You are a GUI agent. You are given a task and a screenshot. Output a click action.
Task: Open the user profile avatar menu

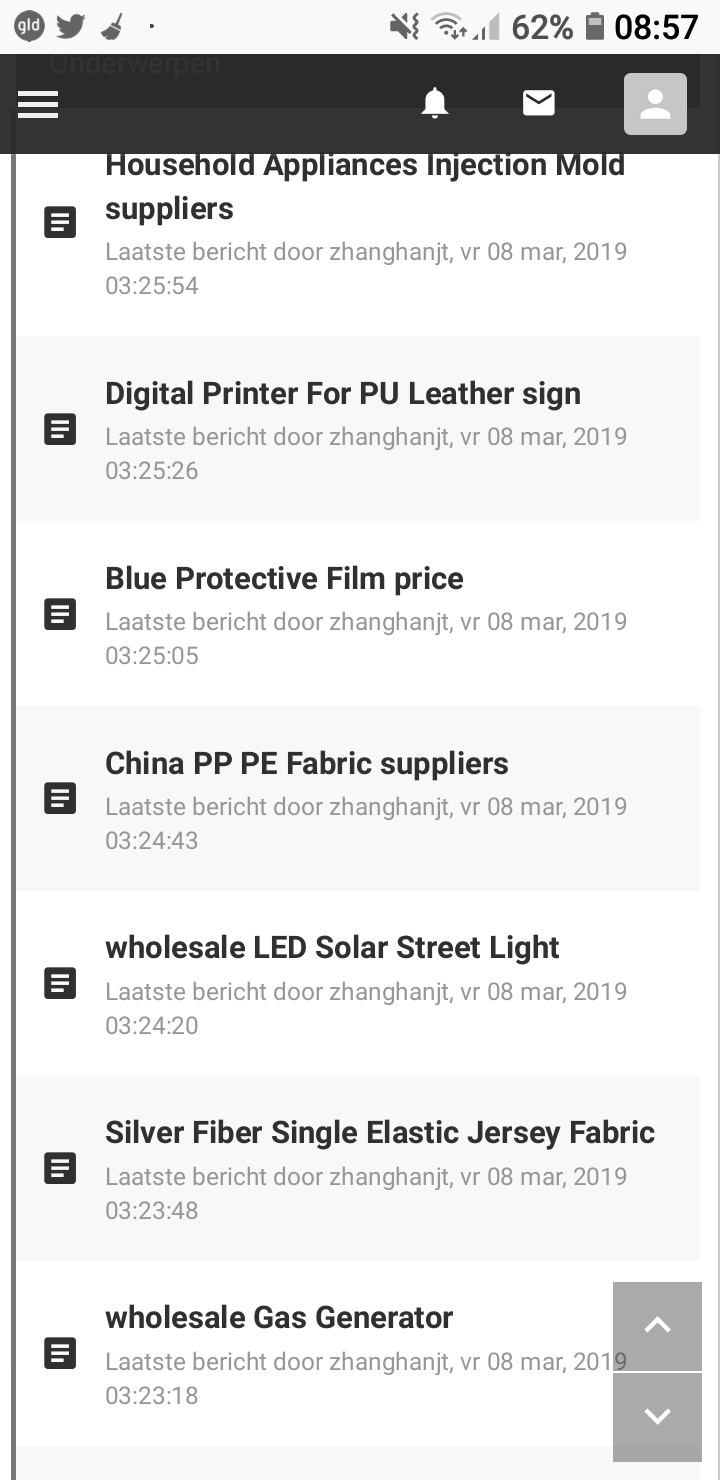(655, 104)
